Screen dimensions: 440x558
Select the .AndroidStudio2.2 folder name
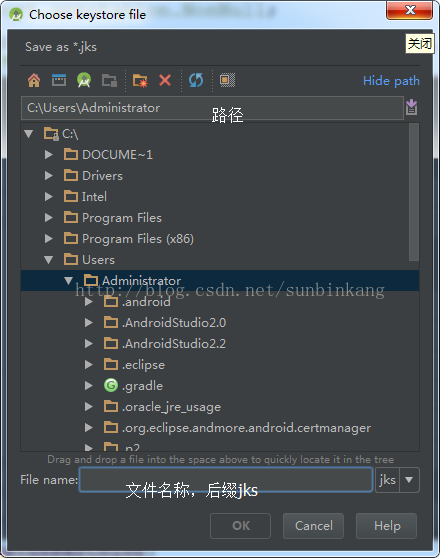(174, 344)
